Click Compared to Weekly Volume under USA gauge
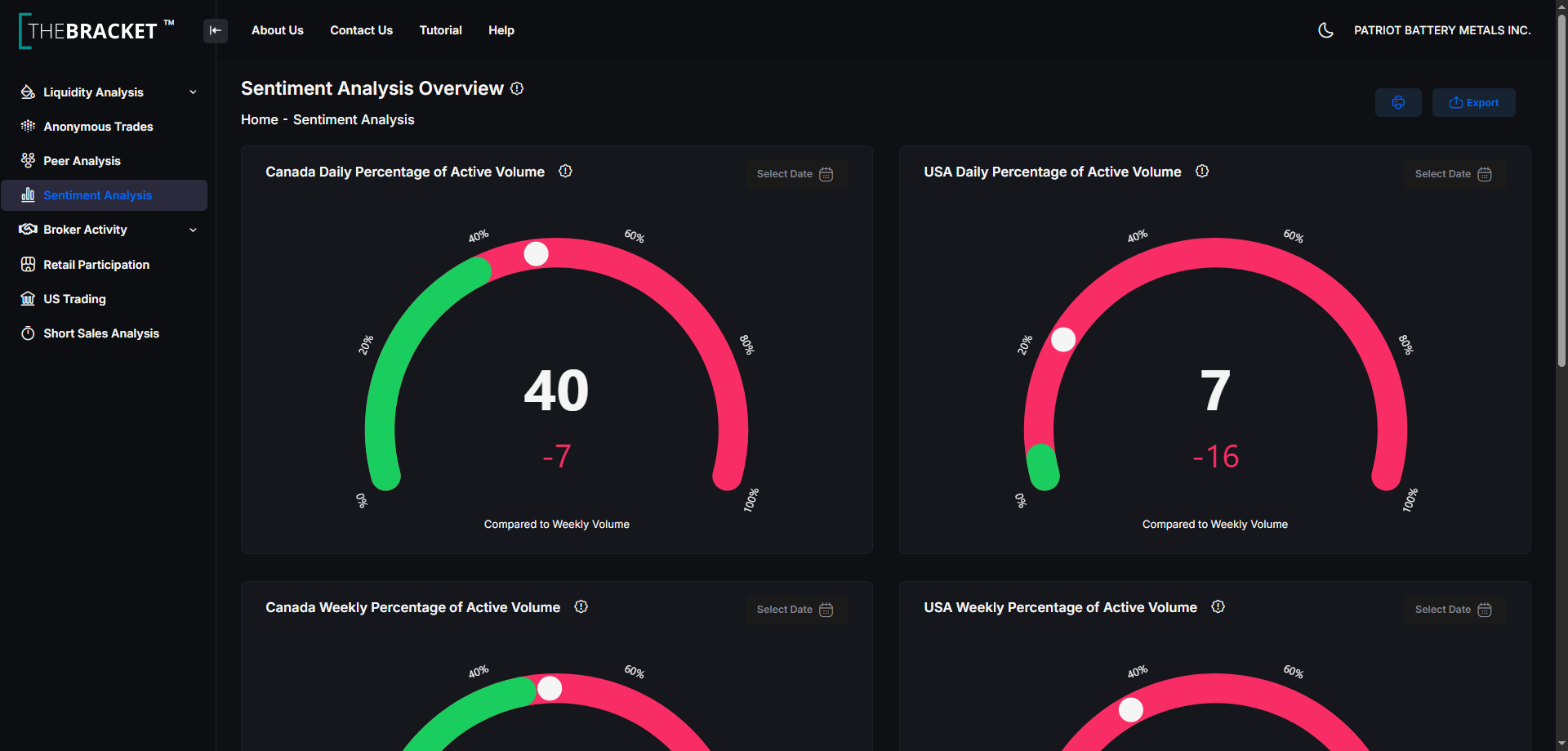The height and width of the screenshot is (751, 1568). point(1215,525)
